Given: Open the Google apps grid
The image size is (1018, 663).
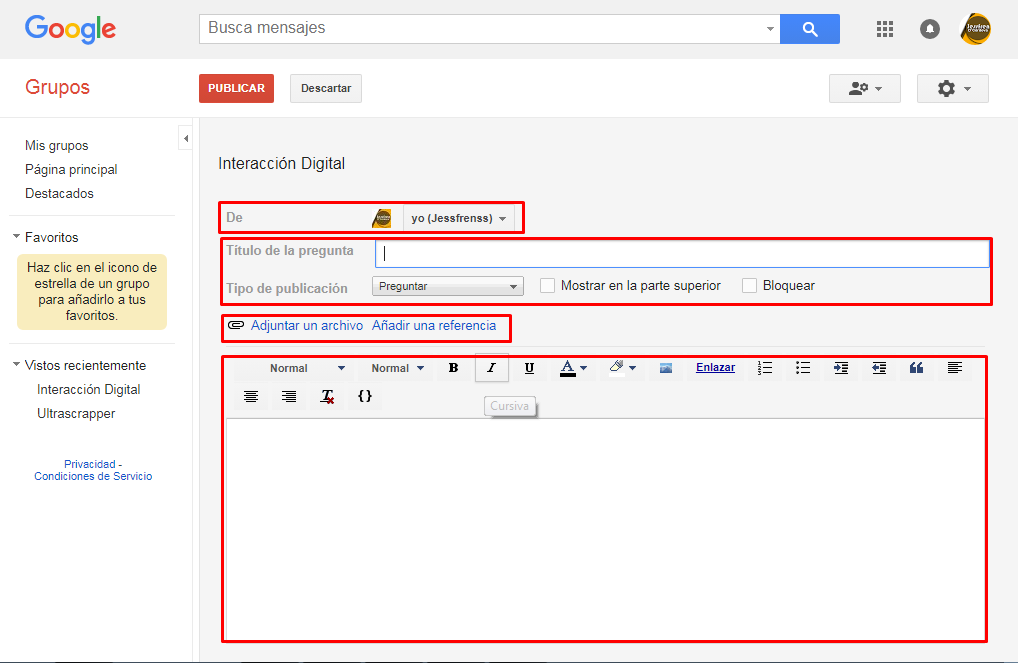Looking at the screenshot, I should pos(884,29).
